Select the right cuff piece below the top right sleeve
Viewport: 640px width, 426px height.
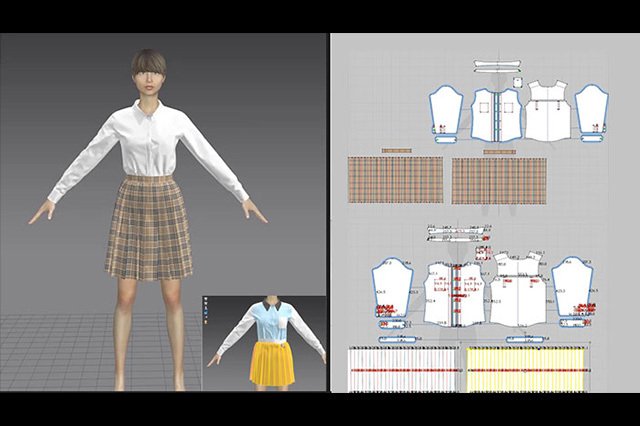(592, 139)
